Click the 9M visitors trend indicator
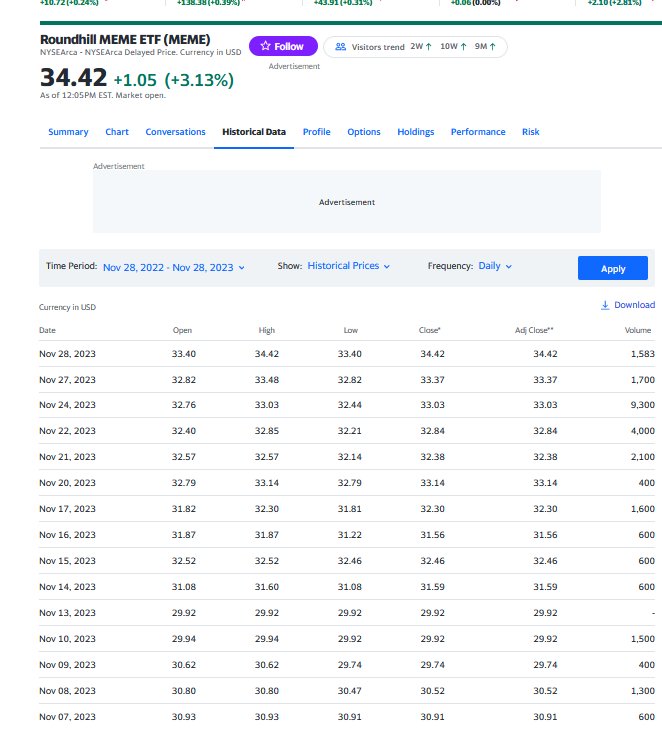662x729 pixels. coord(485,46)
